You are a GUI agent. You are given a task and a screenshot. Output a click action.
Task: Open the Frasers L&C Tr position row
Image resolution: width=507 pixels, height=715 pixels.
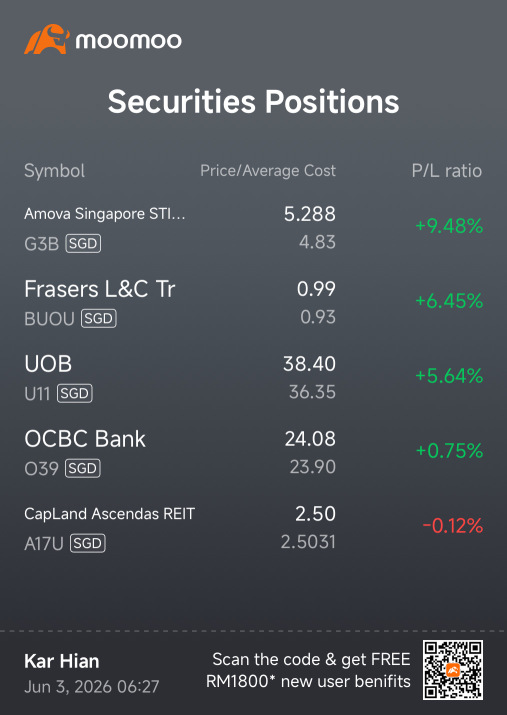(x=254, y=302)
